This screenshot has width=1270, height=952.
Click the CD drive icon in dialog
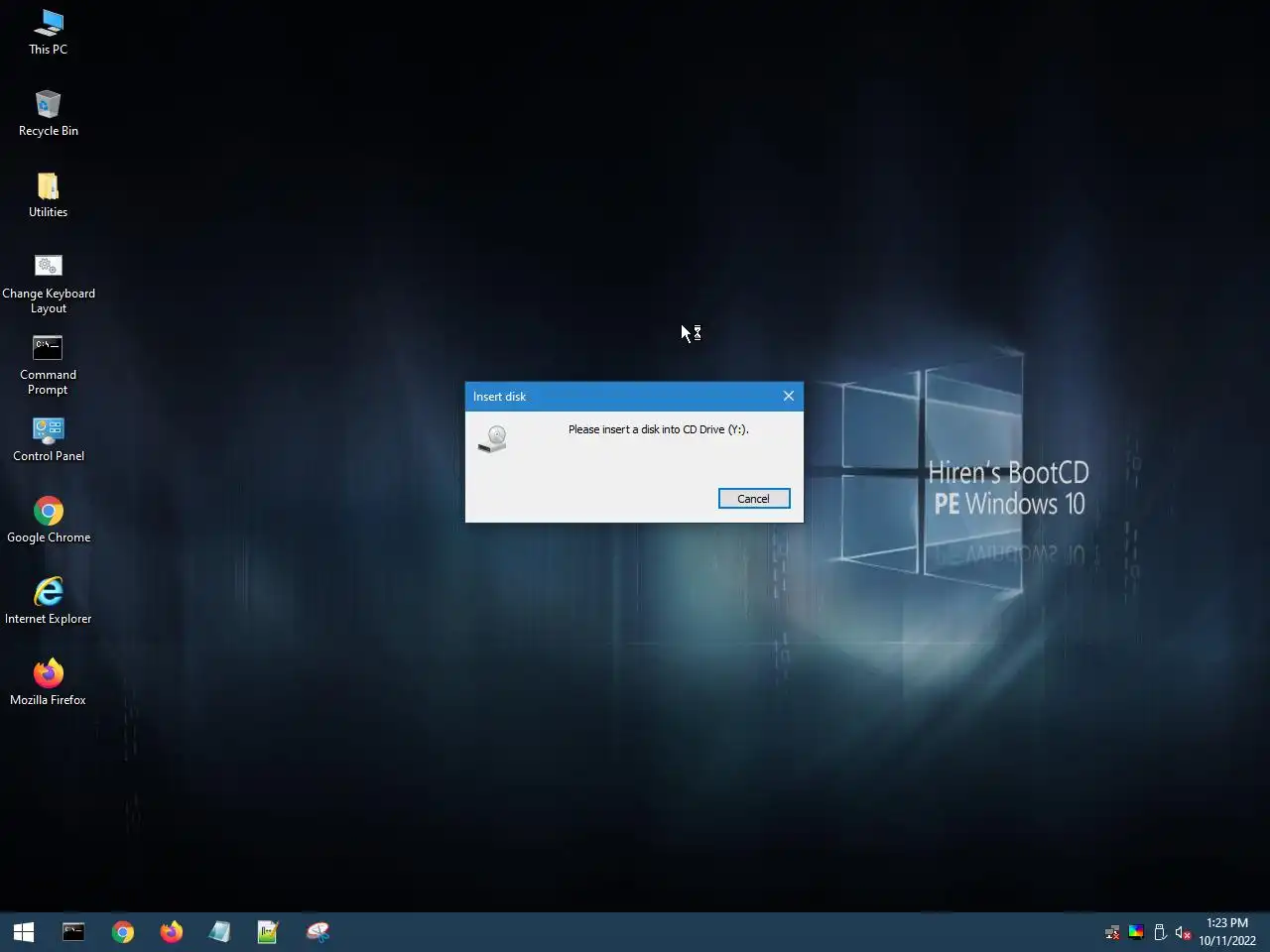(492, 439)
